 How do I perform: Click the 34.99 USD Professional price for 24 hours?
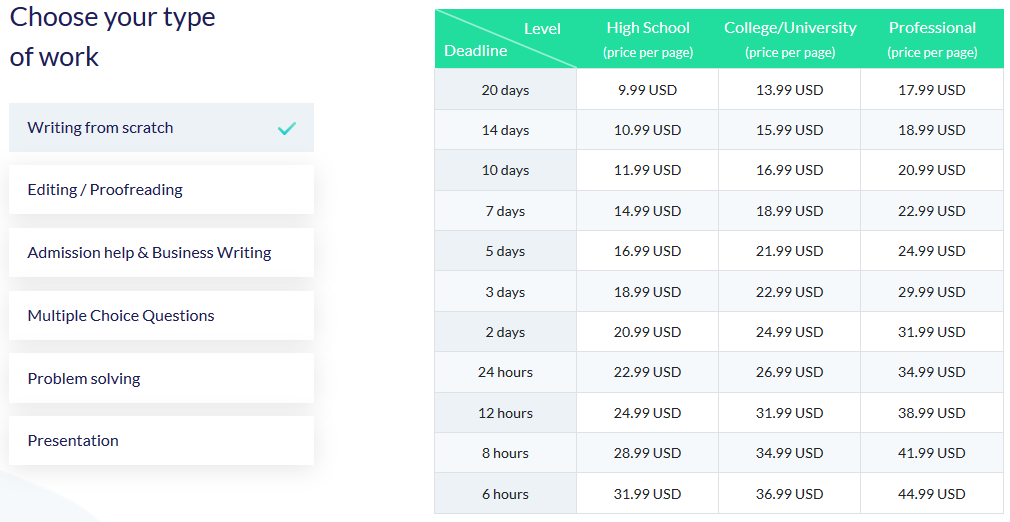pyautogui.click(x=932, y=372)
